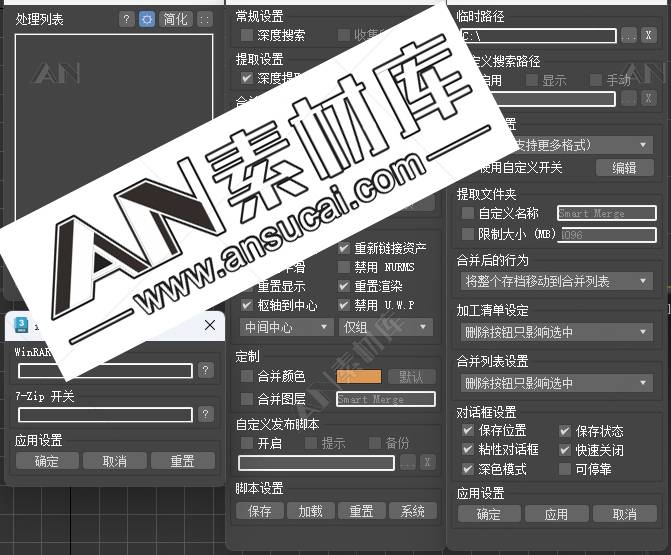Open the dropdown under 合并列表设置
The image size is (671, 555).
click(x=557, y=383)
